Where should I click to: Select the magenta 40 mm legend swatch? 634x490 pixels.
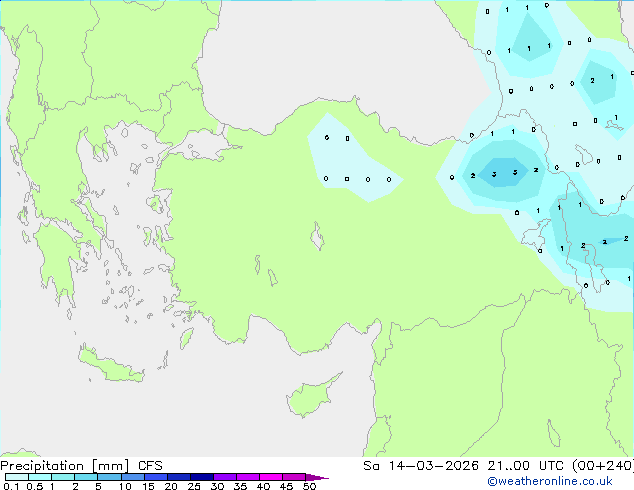[x=271, y=477]
